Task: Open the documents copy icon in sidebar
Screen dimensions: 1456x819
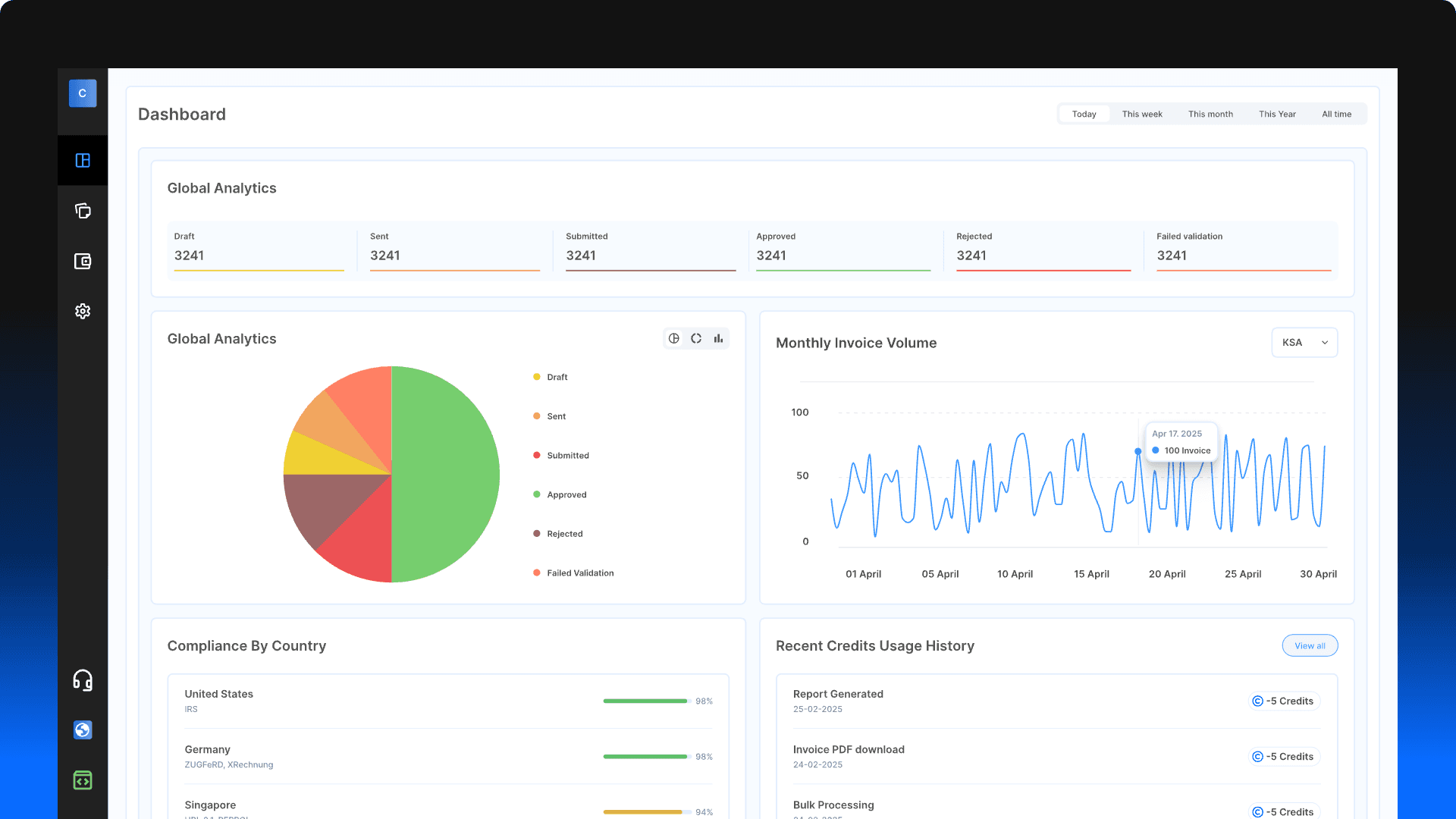Action: (83, 211)
